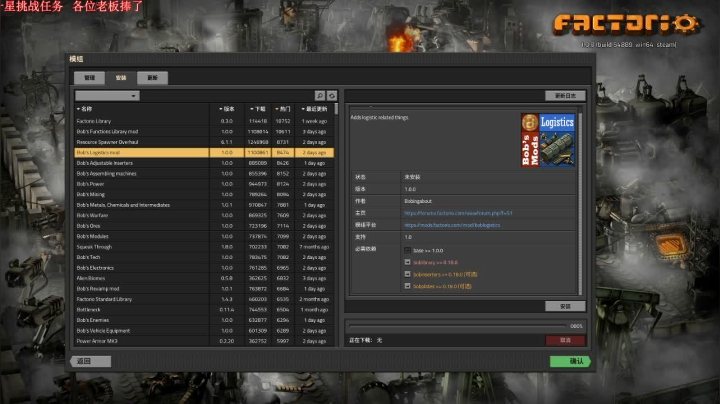
Task: Select the Squeak Through row
Action: pyautogui.click(x=204, y=247)
